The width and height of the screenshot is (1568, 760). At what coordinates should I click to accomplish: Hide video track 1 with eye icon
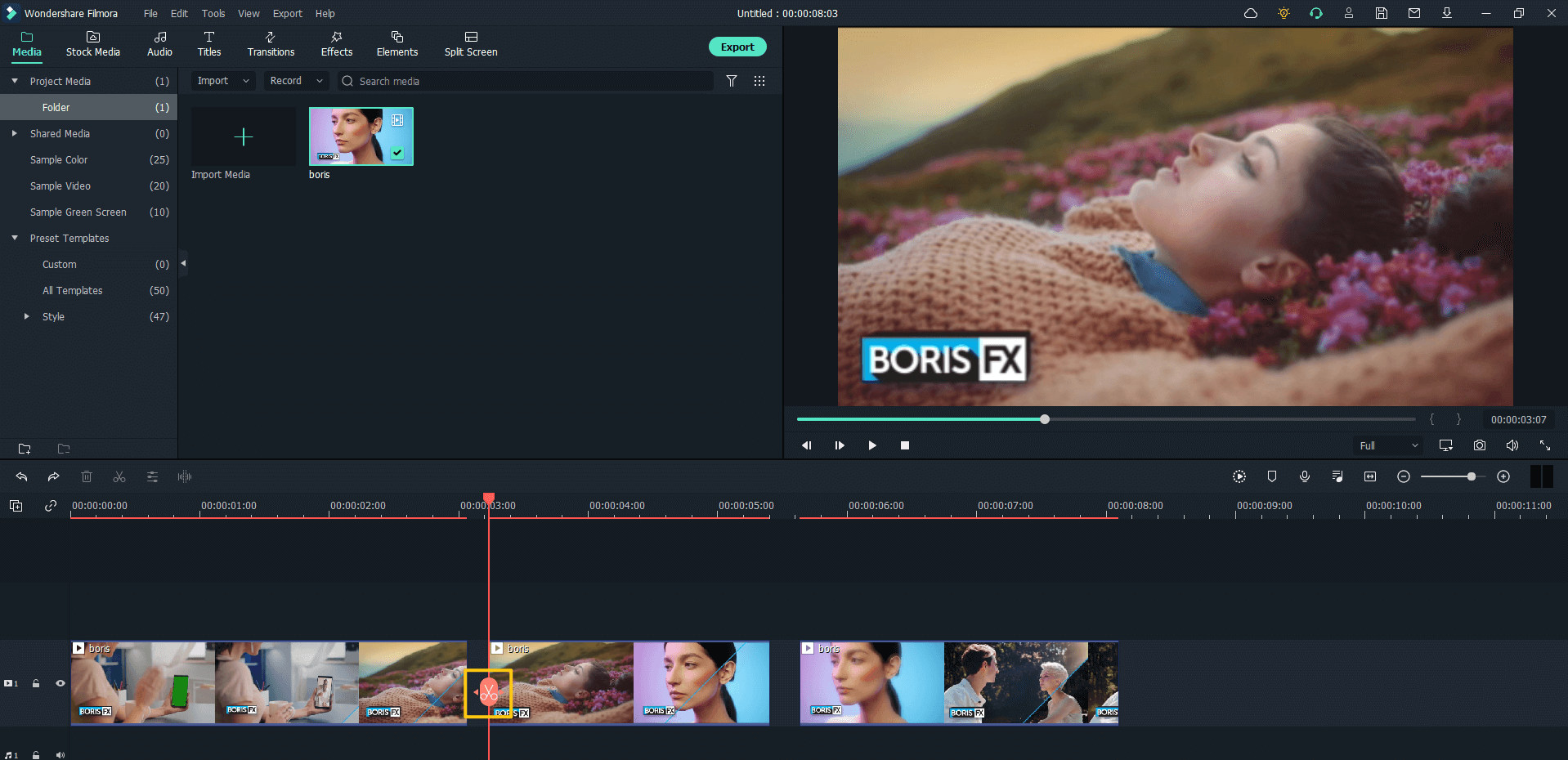60,683
